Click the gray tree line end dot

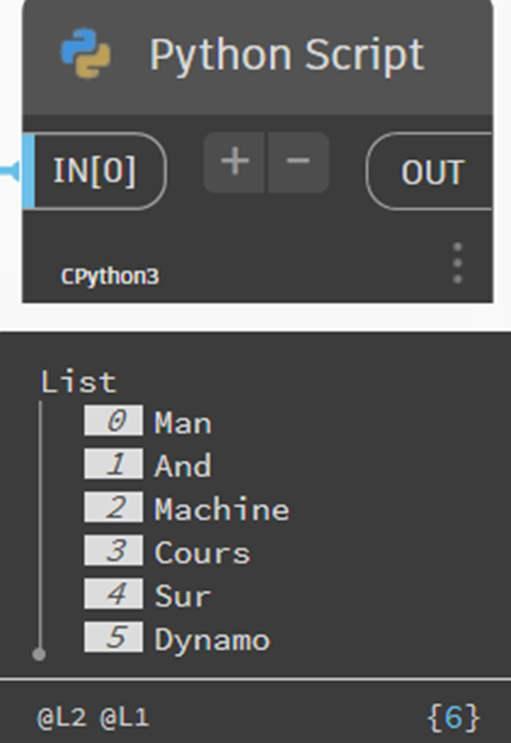(39, 654)
